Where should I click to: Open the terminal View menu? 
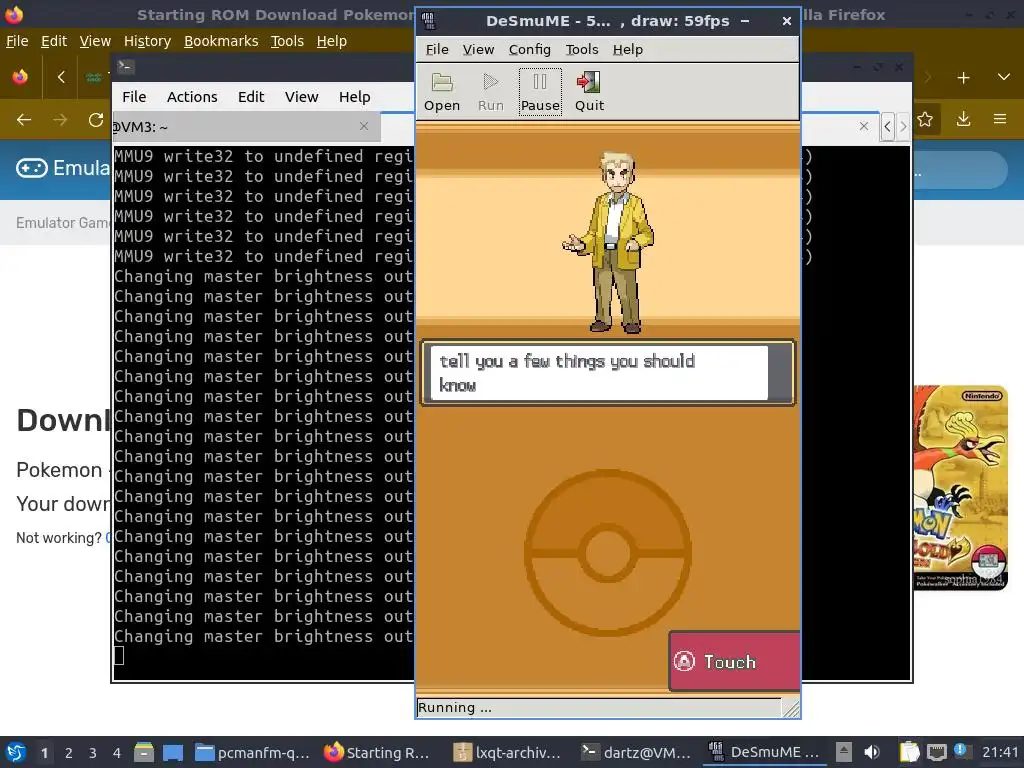pyautogui.click(x=301, y=97)
